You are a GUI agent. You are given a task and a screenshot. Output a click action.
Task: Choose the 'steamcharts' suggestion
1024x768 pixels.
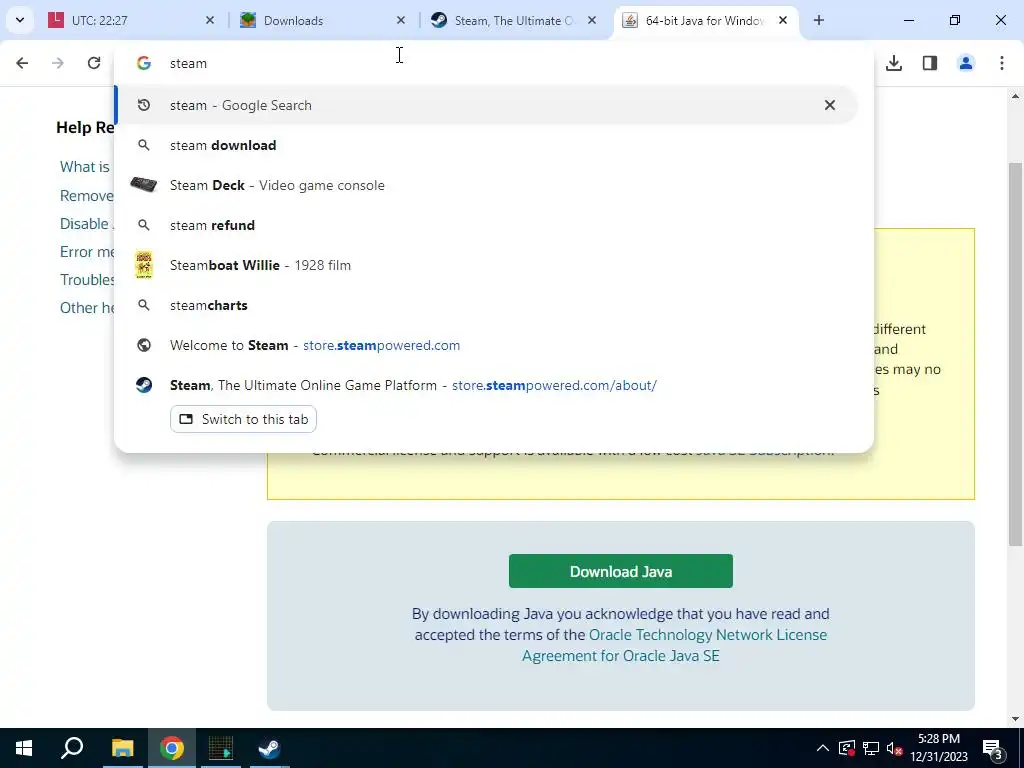486,305
